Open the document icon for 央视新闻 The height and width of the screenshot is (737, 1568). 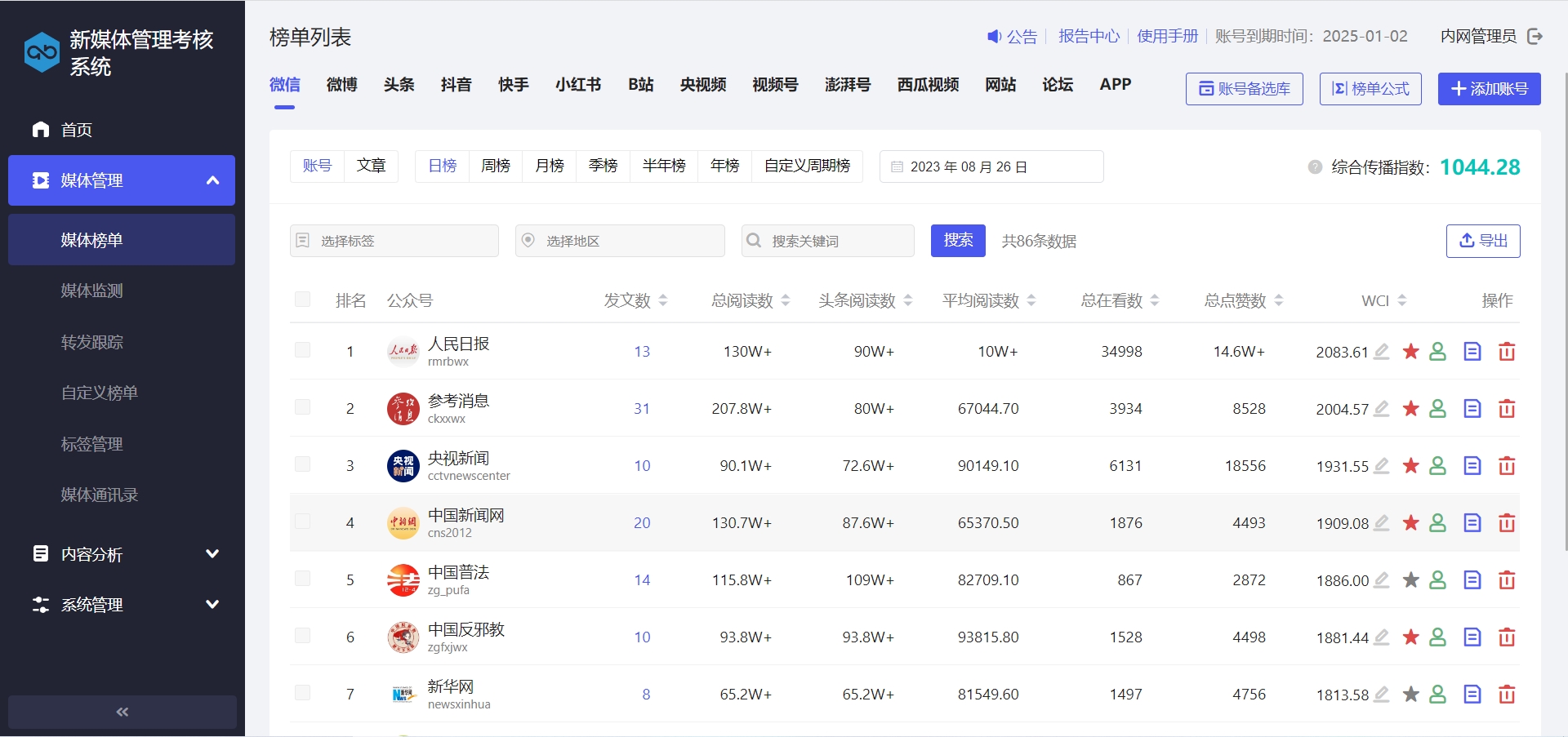pos(1472,466)
